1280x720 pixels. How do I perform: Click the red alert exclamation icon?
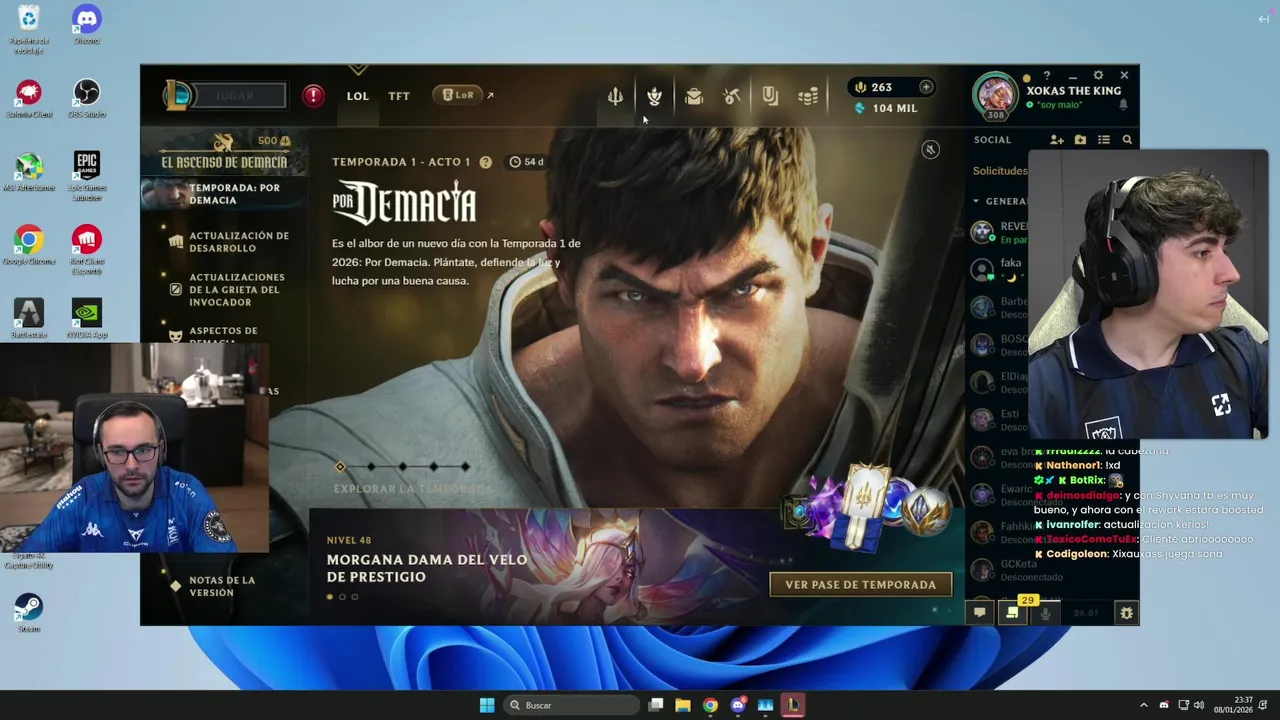(x=314, y=95)
